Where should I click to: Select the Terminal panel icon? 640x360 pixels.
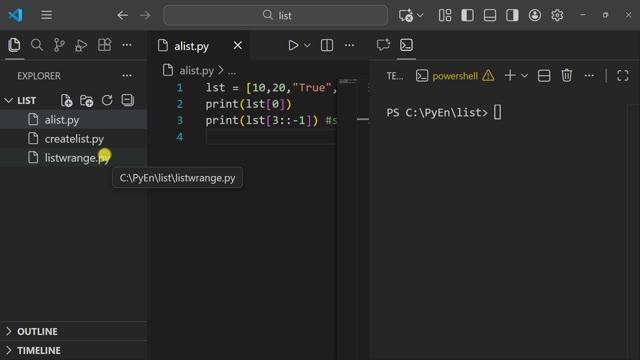407,45
